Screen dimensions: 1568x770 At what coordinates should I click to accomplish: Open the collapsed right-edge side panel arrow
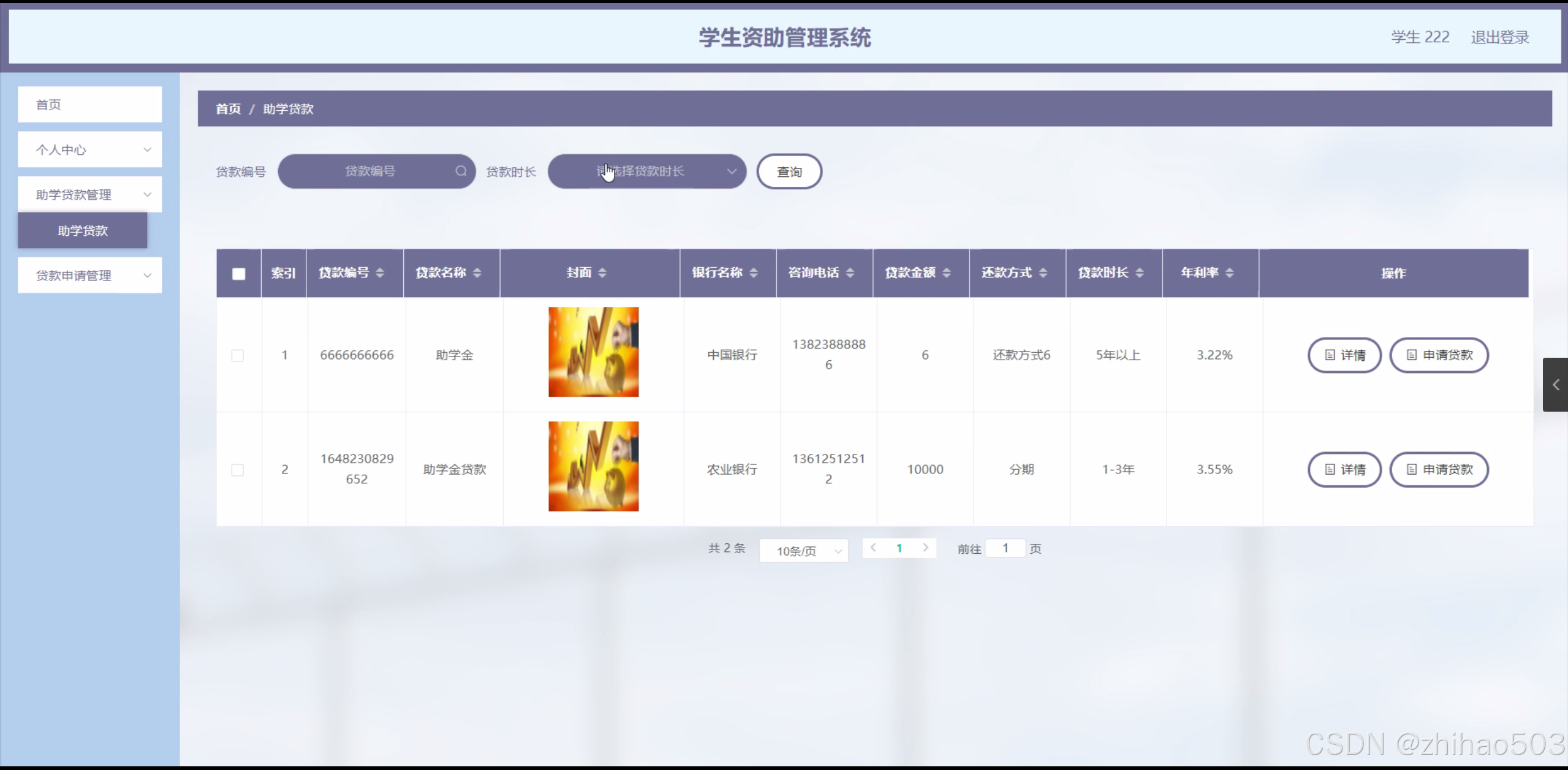tap(1555, 385)
